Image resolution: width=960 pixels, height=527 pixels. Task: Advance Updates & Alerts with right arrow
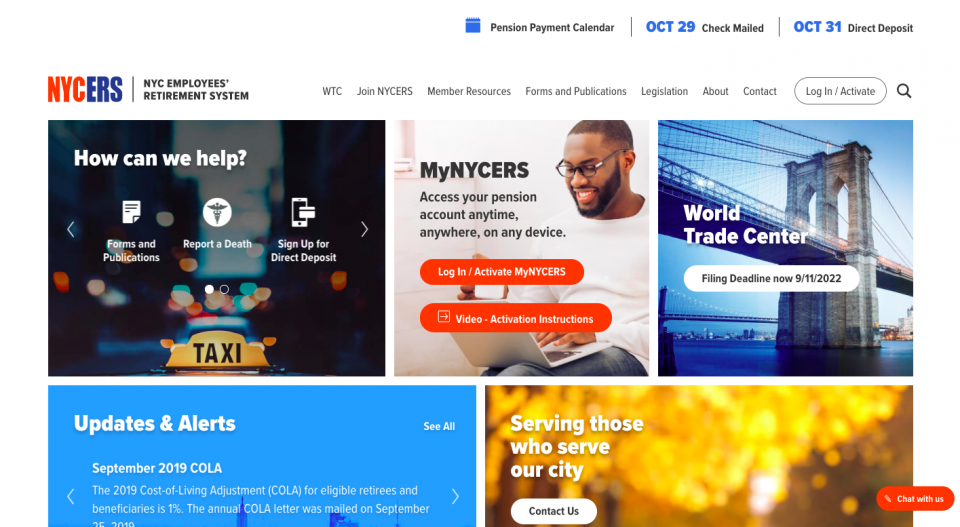click(x=455, y=496)
